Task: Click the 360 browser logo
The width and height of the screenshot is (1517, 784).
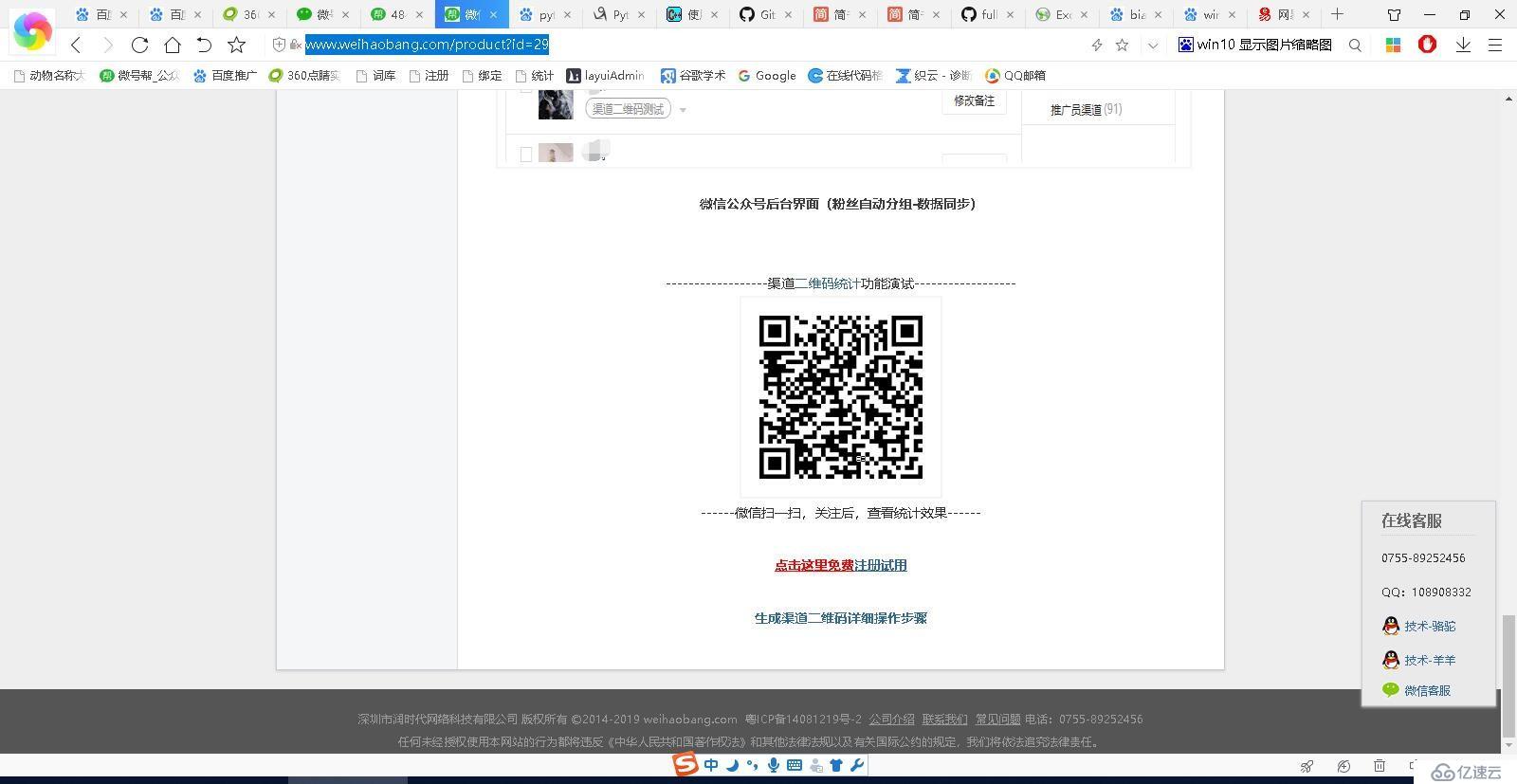Action: click(x=32, y=31)
